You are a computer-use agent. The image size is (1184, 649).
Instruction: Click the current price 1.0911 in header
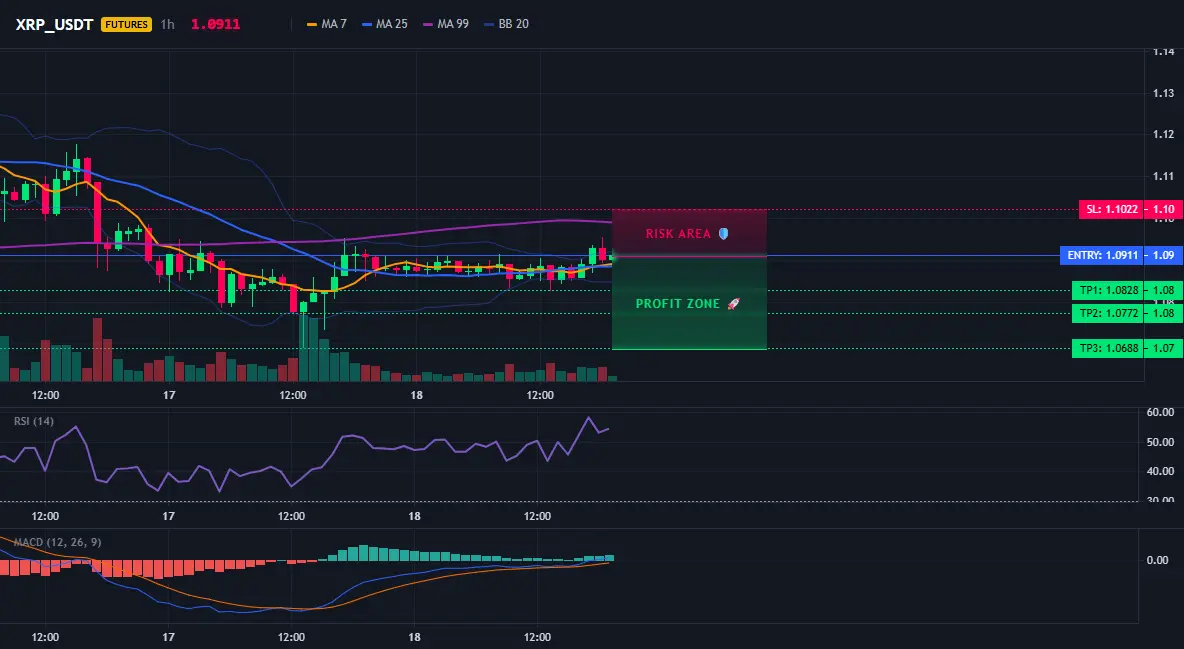[x=215, y=24]
